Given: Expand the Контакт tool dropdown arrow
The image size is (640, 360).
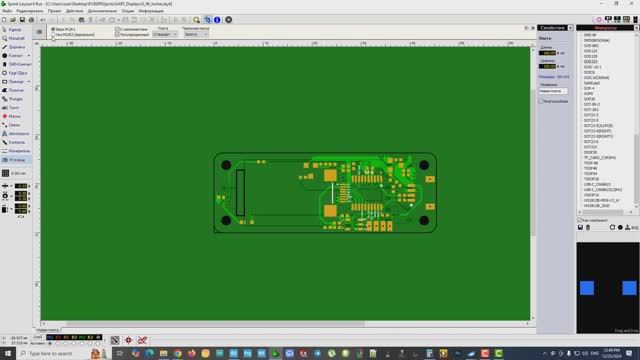Looking at the screenshot, I should [29, 56].
